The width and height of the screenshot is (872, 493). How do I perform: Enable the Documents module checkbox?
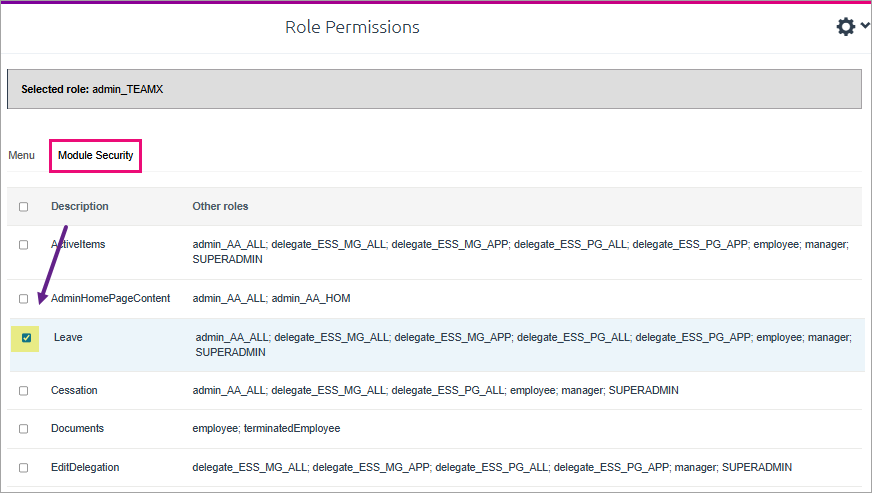24,429
